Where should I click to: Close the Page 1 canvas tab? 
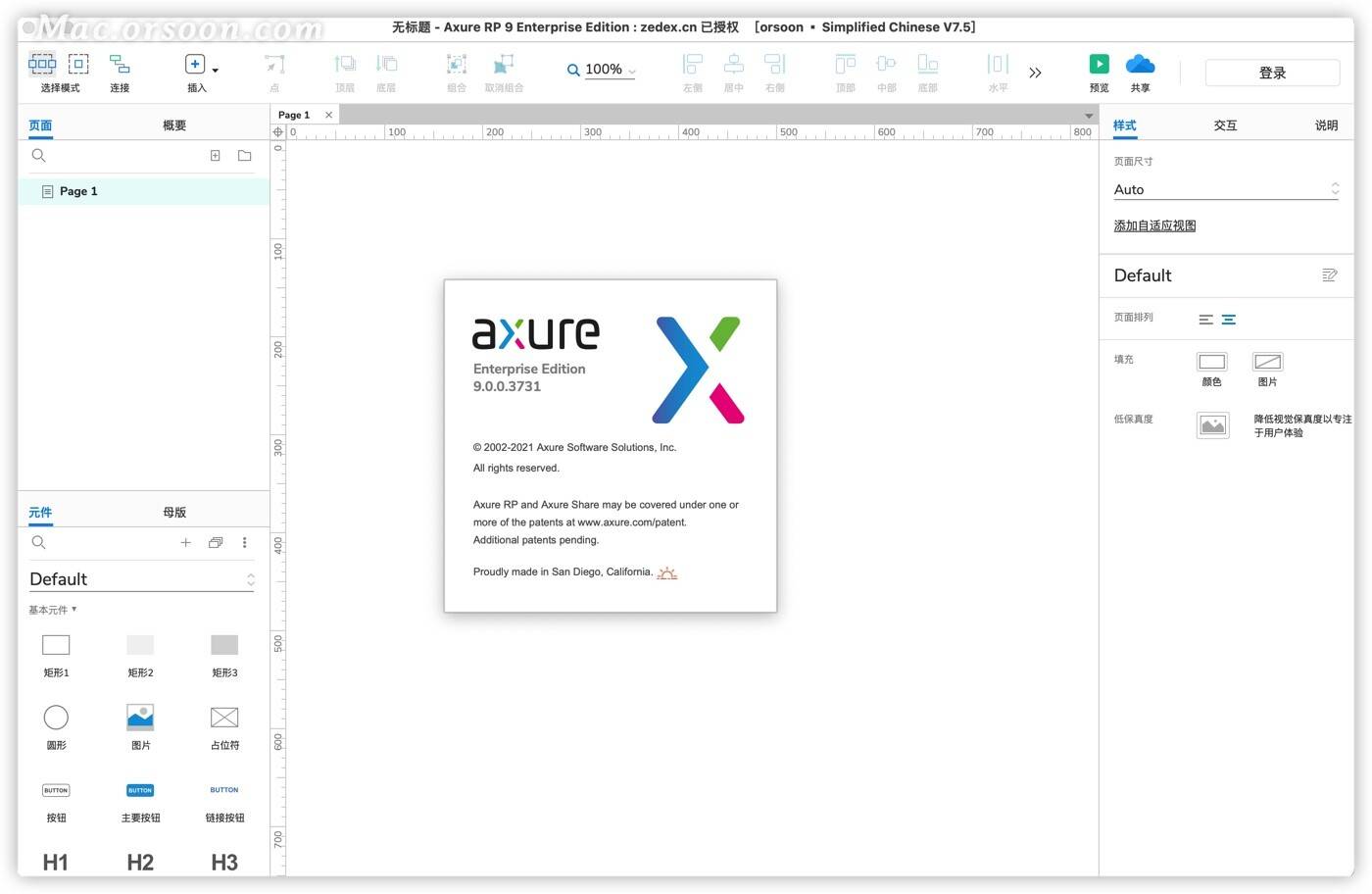[328, 115]
